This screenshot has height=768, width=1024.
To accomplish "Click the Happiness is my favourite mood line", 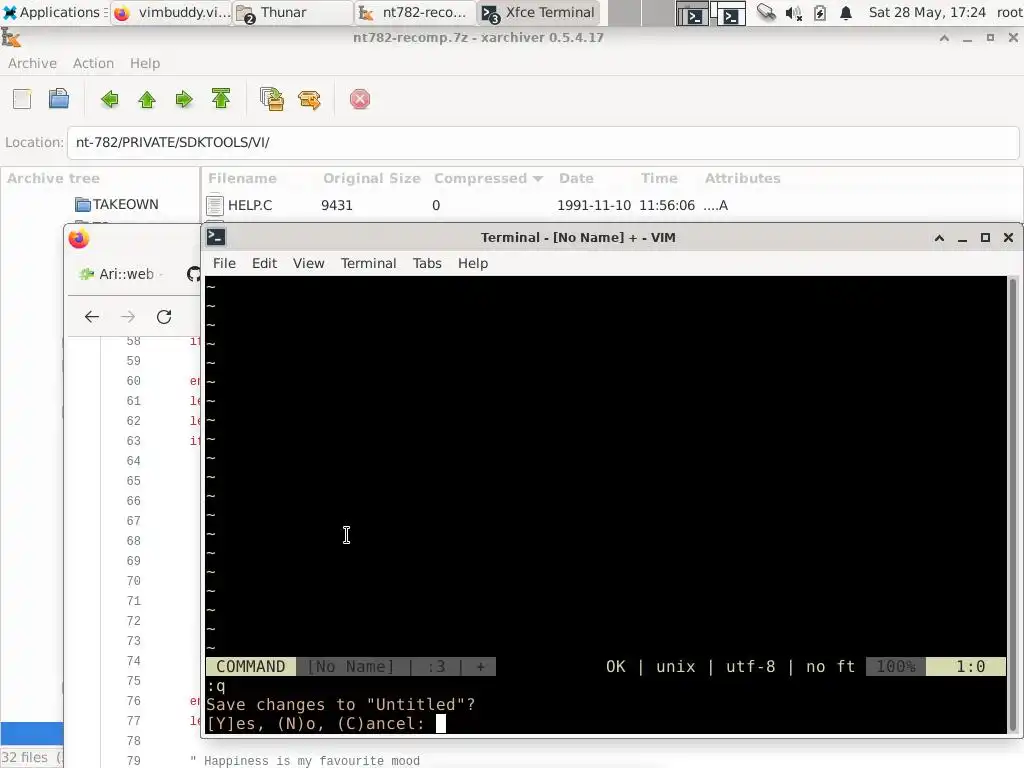I will 304,761.
